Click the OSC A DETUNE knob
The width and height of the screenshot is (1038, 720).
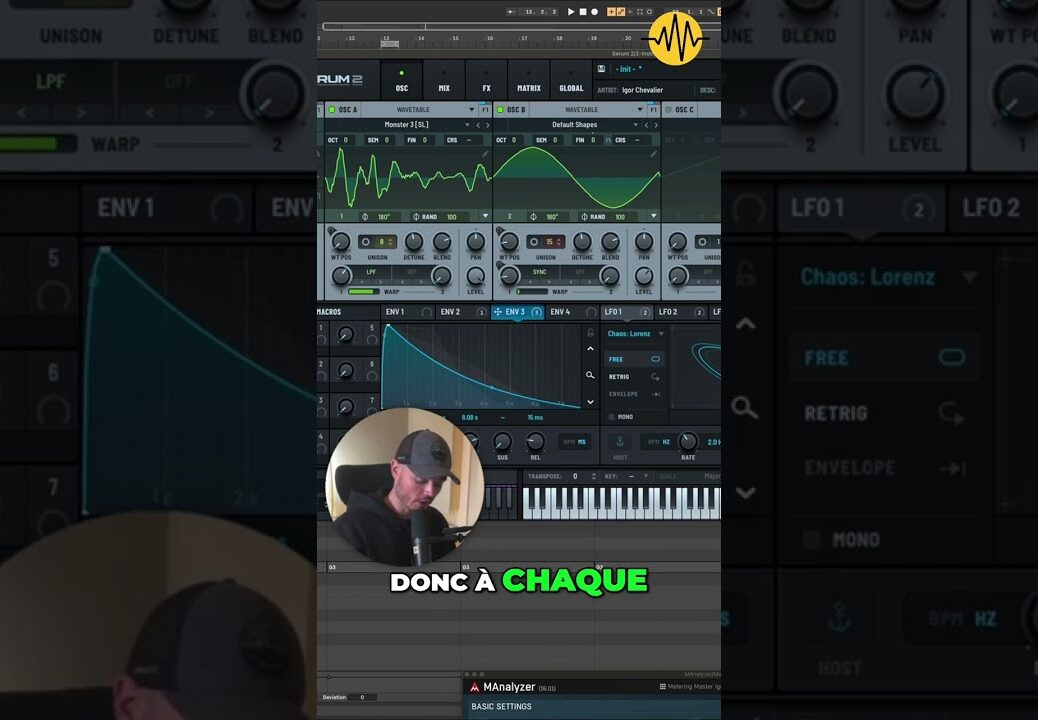414,242
